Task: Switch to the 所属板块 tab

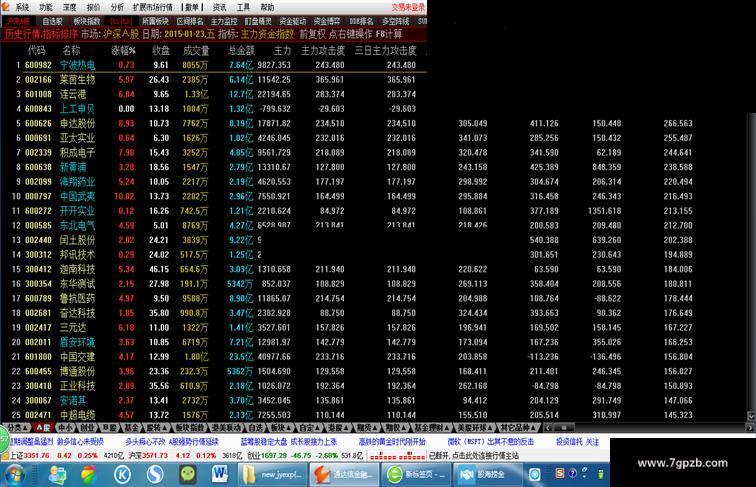Action: coord(155,21)
